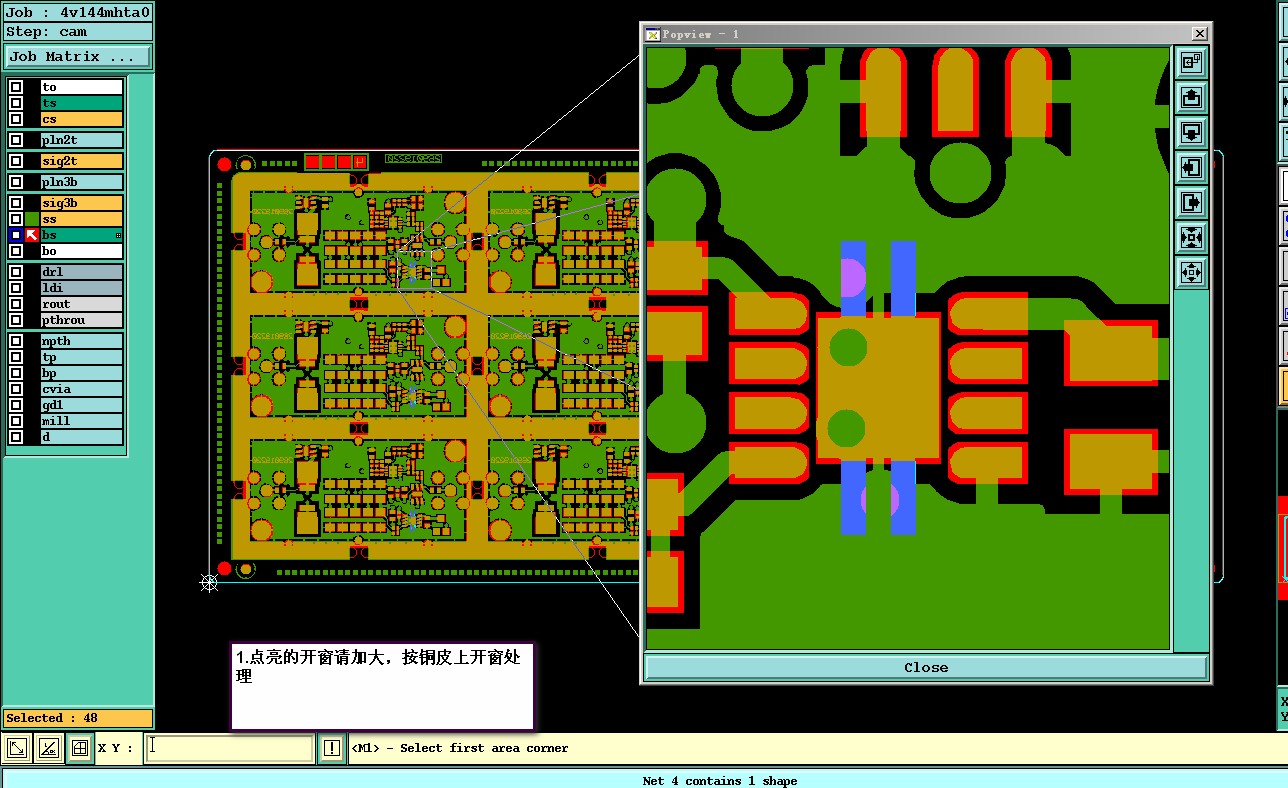Toggle the ss layer checkbox

click(x=16, y=219)
